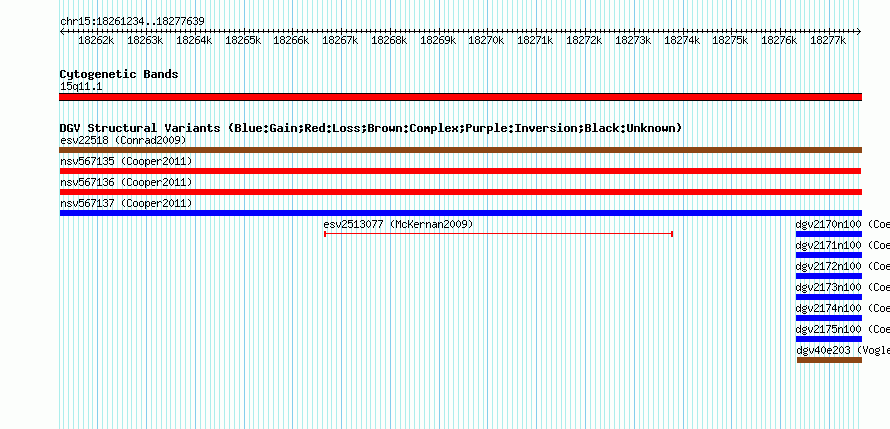Viewport: 890px width, 429px height.
Task: Click the 18267k ruler tick label
Action: pos(340,41)
